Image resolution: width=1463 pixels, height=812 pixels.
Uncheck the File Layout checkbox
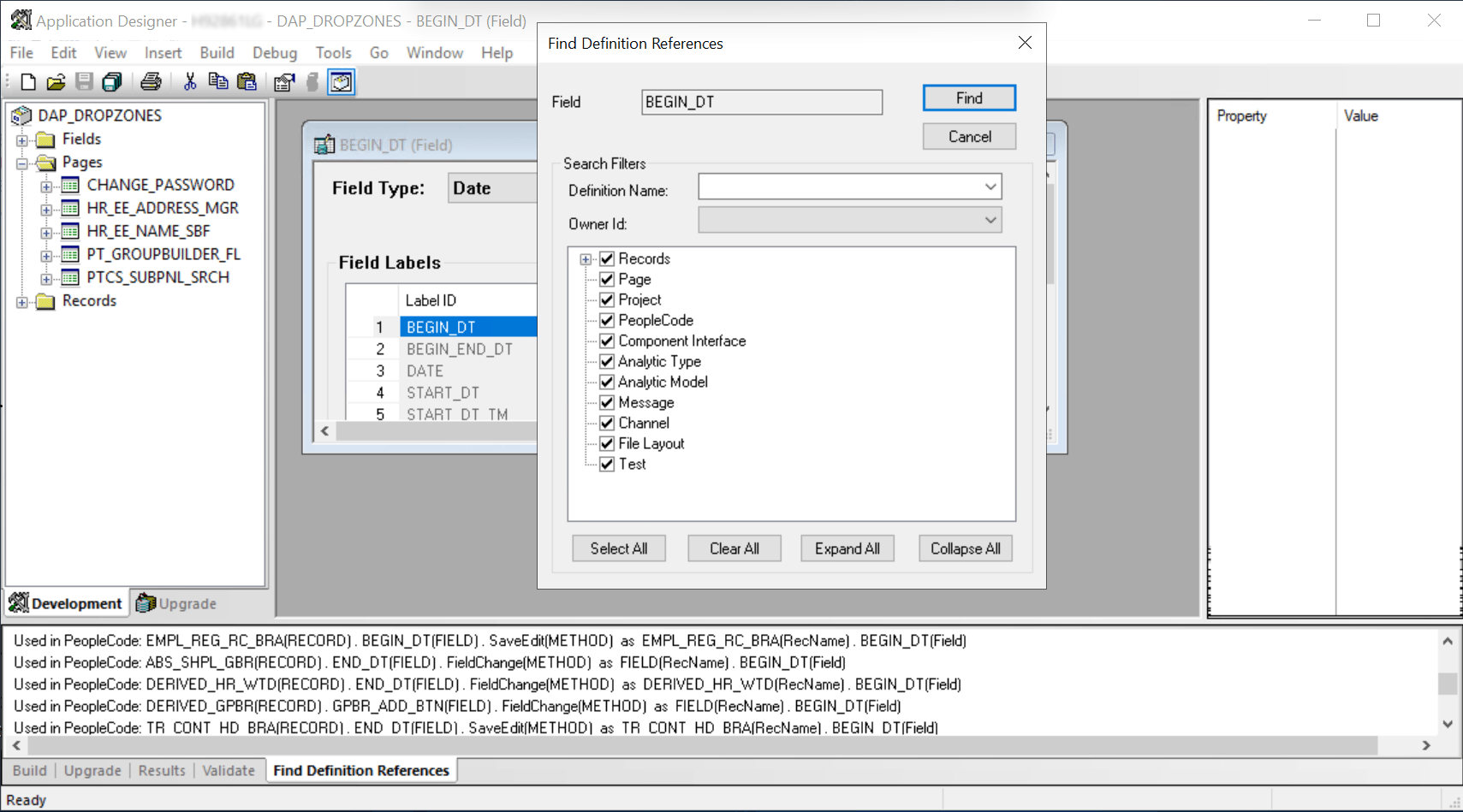(607, 443)
